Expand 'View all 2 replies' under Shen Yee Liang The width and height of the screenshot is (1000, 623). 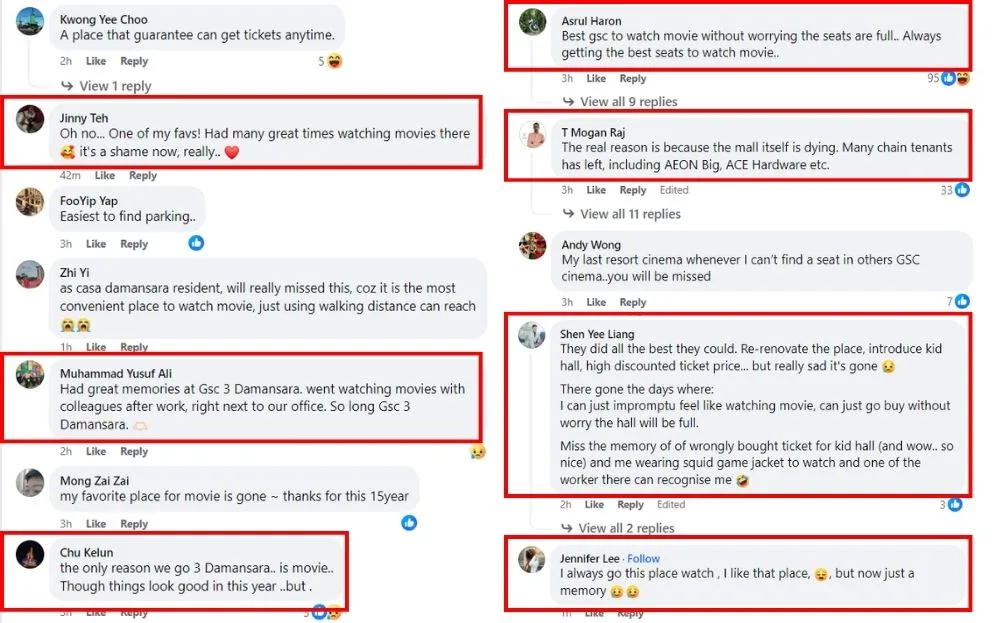[x=627, y=528]
